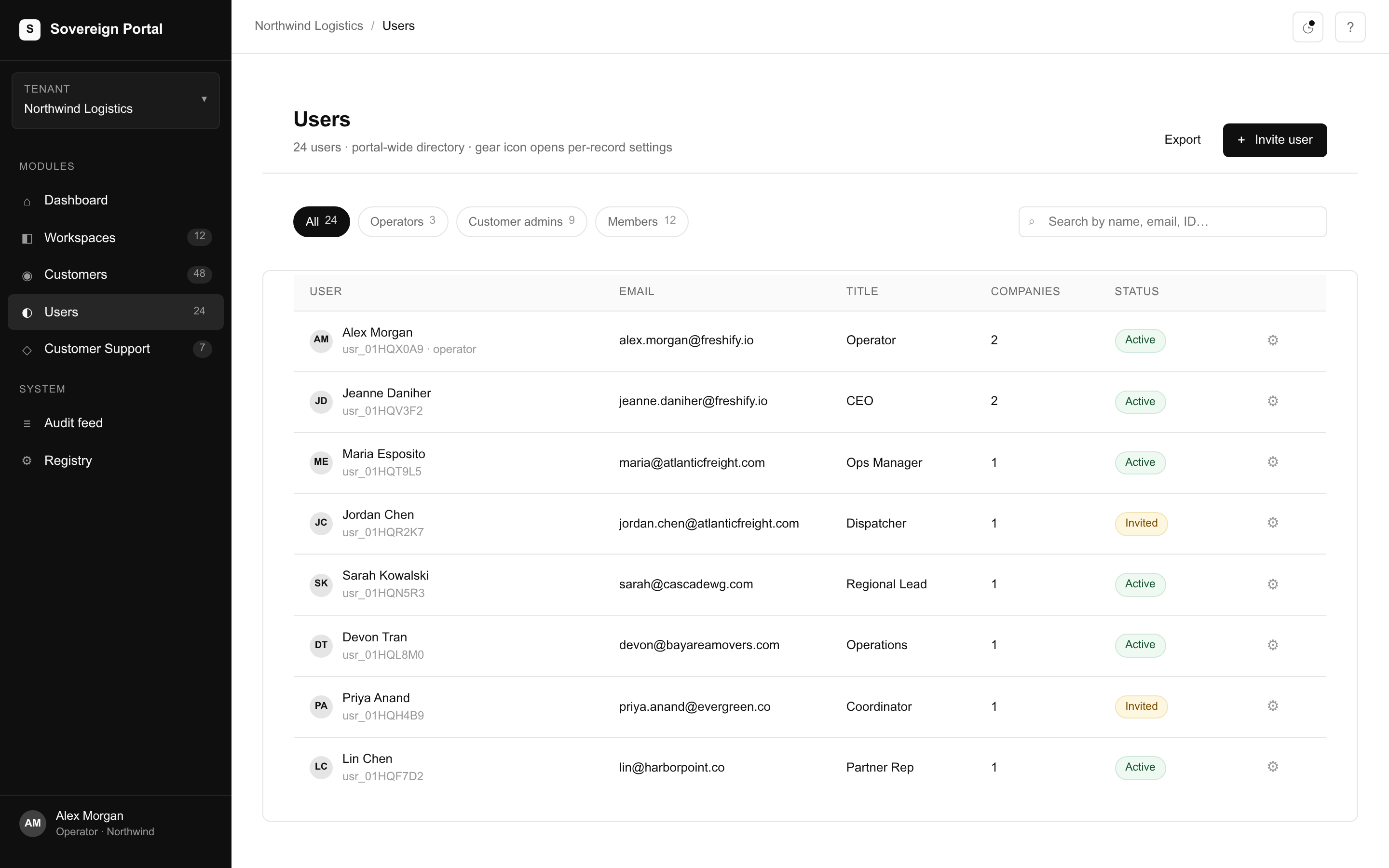Open settings gear for Devon Tran row
The height and width of the screenshot is (868, 1389).
click(1272, 645)
